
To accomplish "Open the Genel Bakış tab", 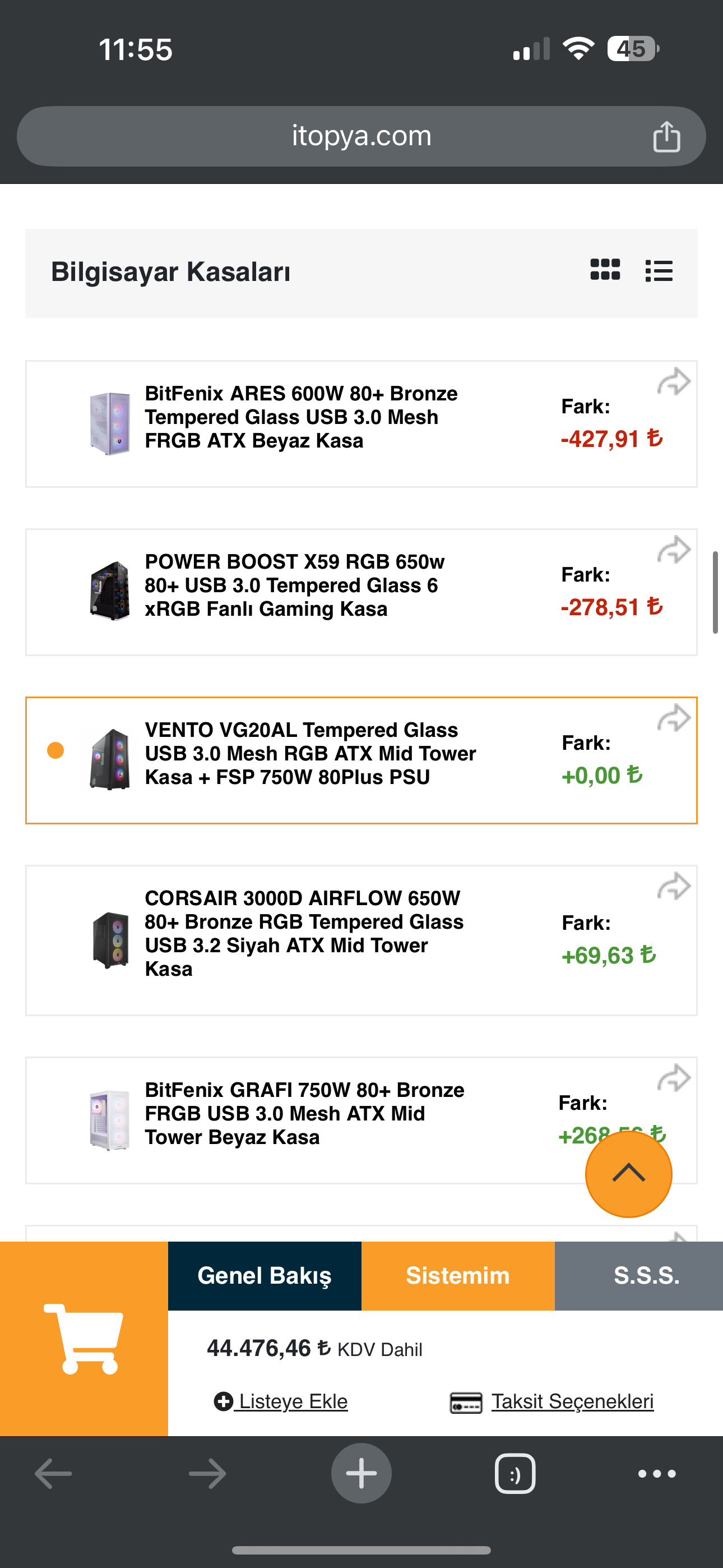I will pos(265,1276).
